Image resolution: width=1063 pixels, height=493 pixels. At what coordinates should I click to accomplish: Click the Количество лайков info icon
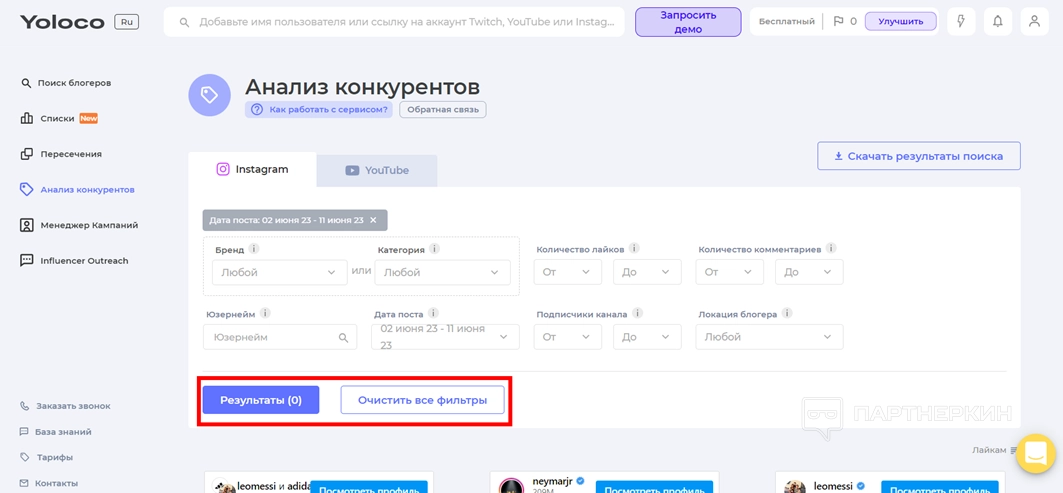(633, 249)
